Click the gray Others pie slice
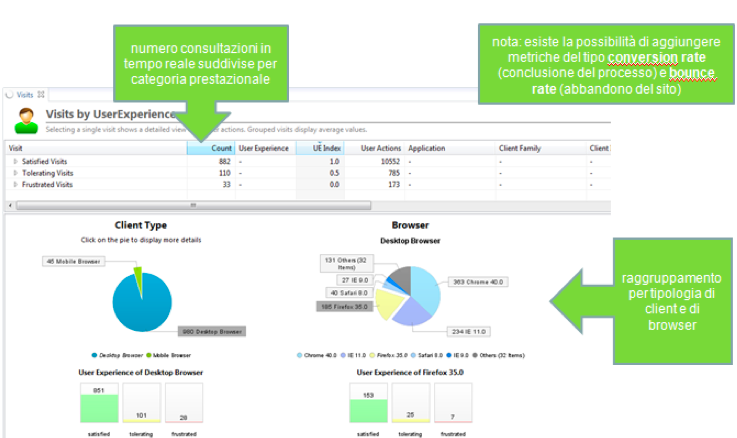This screenshot has width=737, height=438. coord(402,278)
